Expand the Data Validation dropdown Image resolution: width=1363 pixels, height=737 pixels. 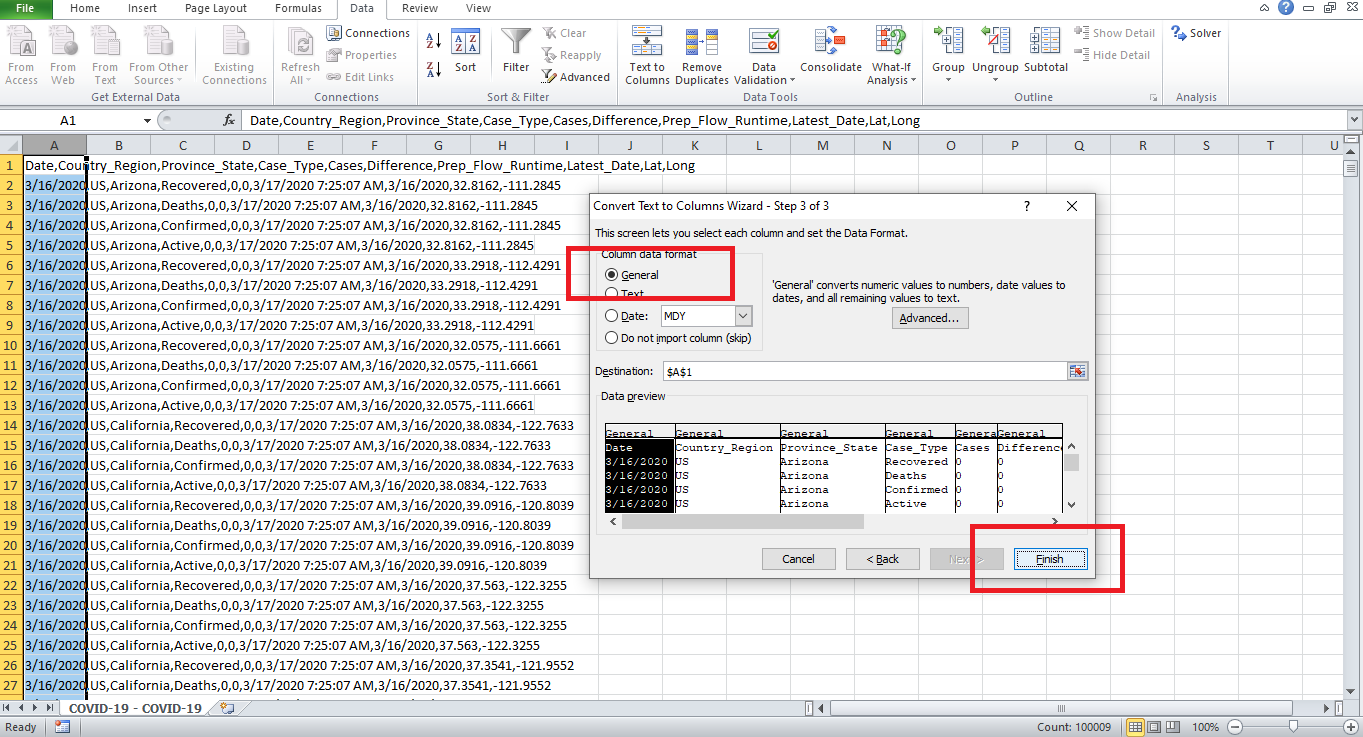click(x=763, y=74)
